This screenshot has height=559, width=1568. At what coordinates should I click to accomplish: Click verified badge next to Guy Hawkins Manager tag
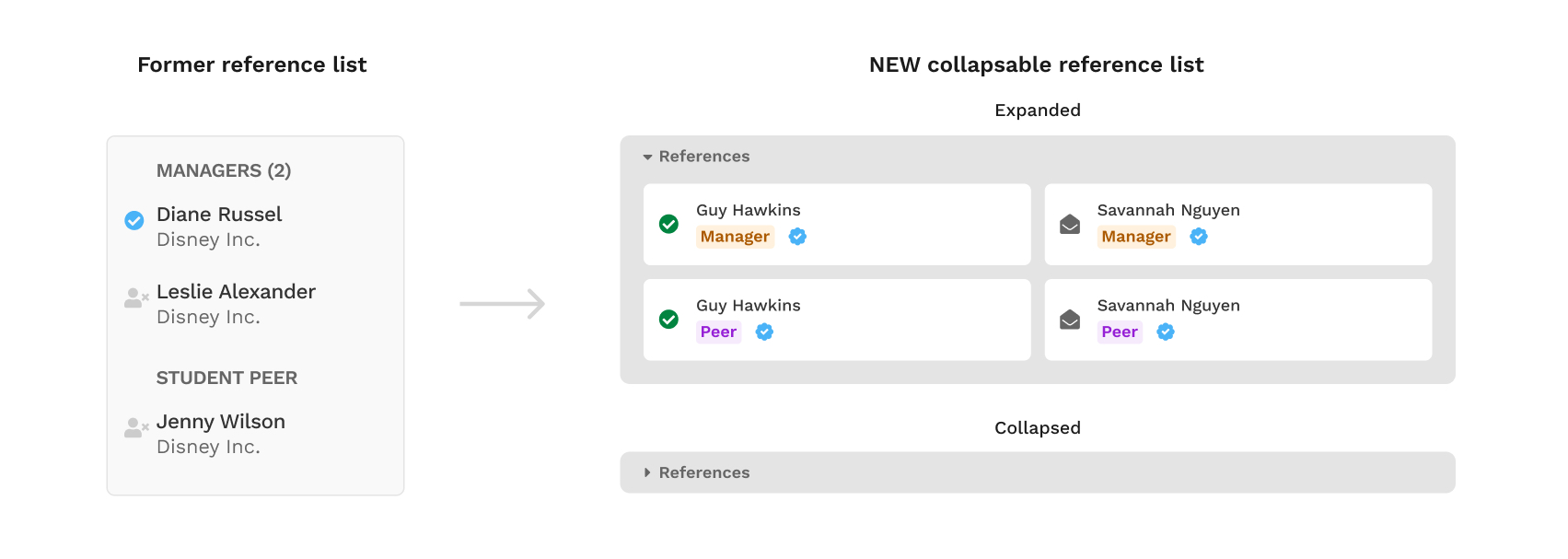tap(798, 237)
